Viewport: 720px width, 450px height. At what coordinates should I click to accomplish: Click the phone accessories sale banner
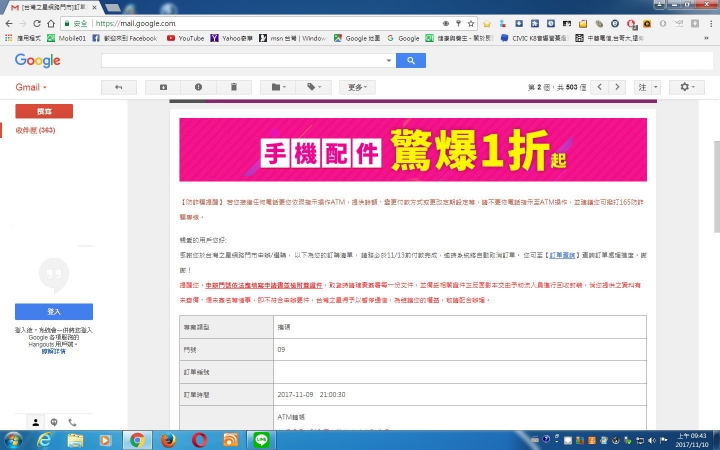tap(413, 150)
